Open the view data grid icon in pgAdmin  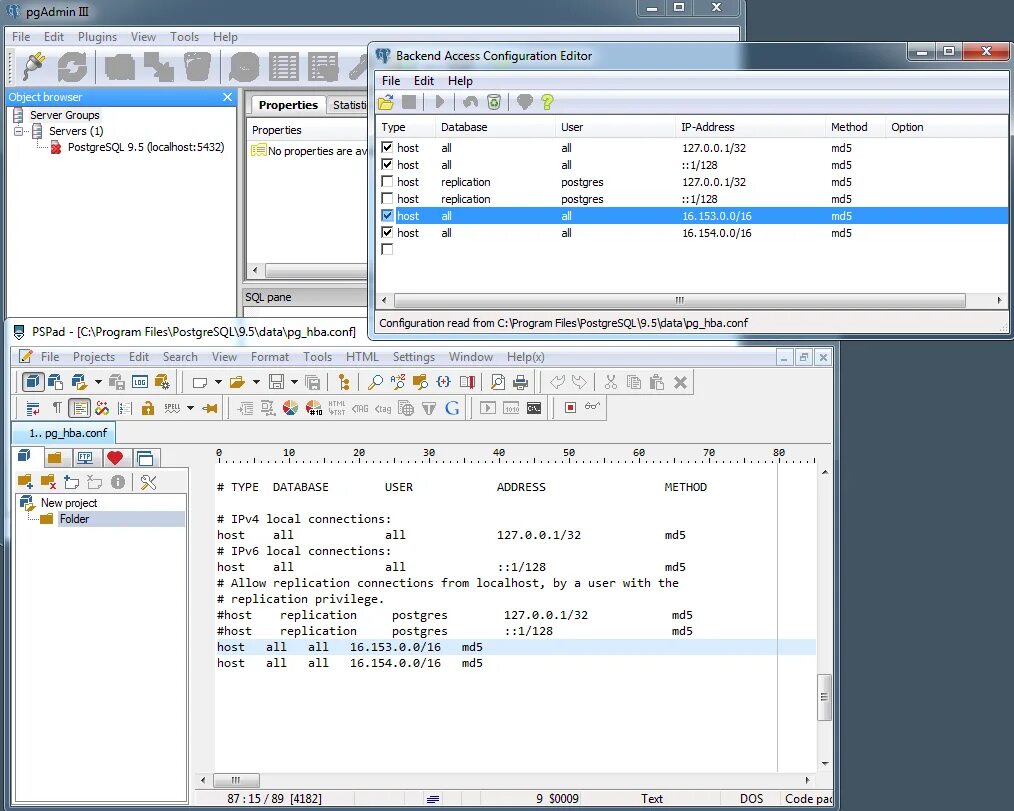point(283,67)
